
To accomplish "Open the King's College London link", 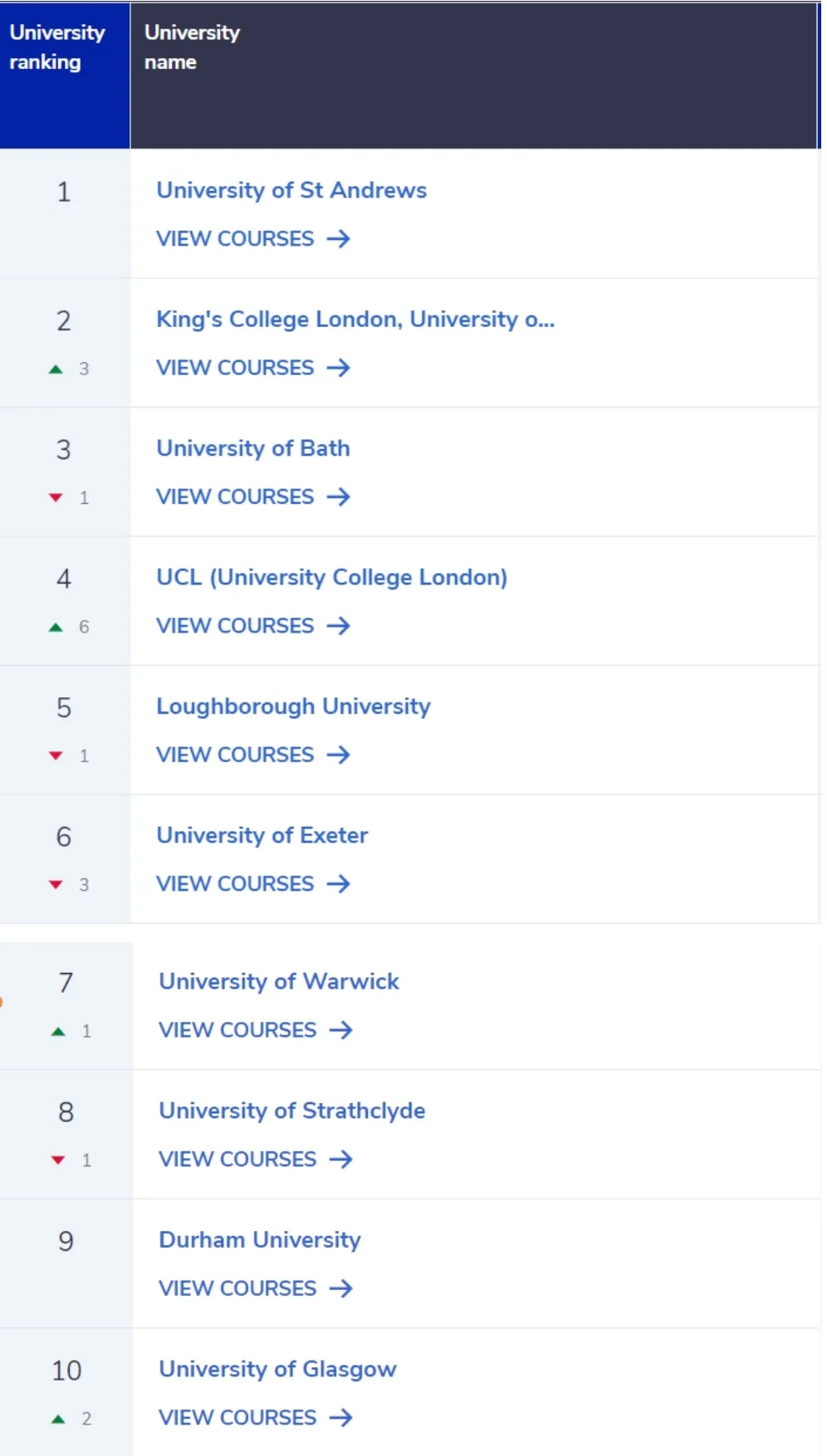I will click(x=355, y=320).
